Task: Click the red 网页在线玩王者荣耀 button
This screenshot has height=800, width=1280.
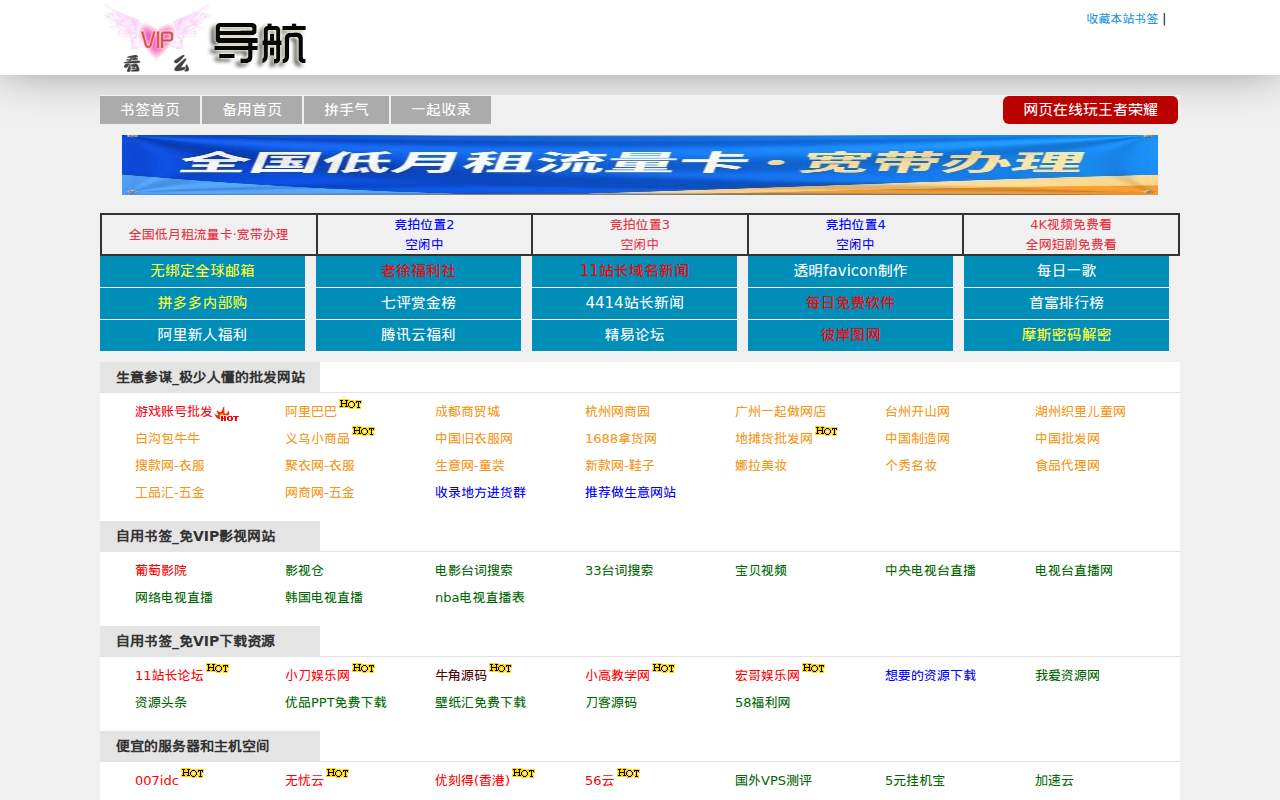Action: [x=1090, y=110]
